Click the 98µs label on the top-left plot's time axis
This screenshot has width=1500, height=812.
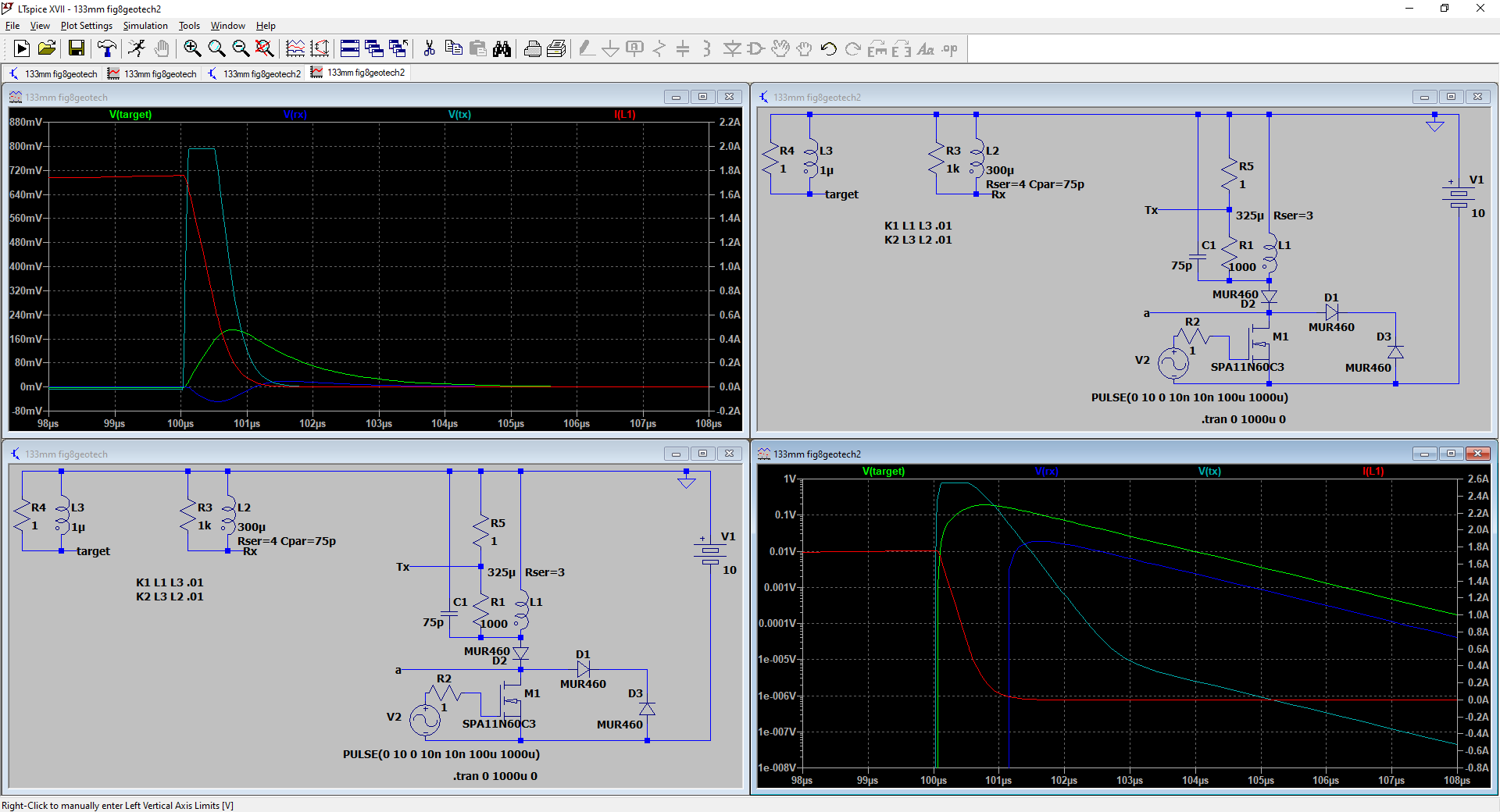pyautogui.click(x=48, y=424)
